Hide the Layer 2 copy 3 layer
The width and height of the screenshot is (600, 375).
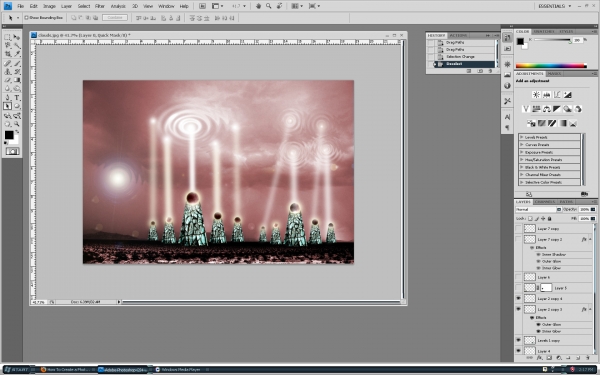click(518, 309)
